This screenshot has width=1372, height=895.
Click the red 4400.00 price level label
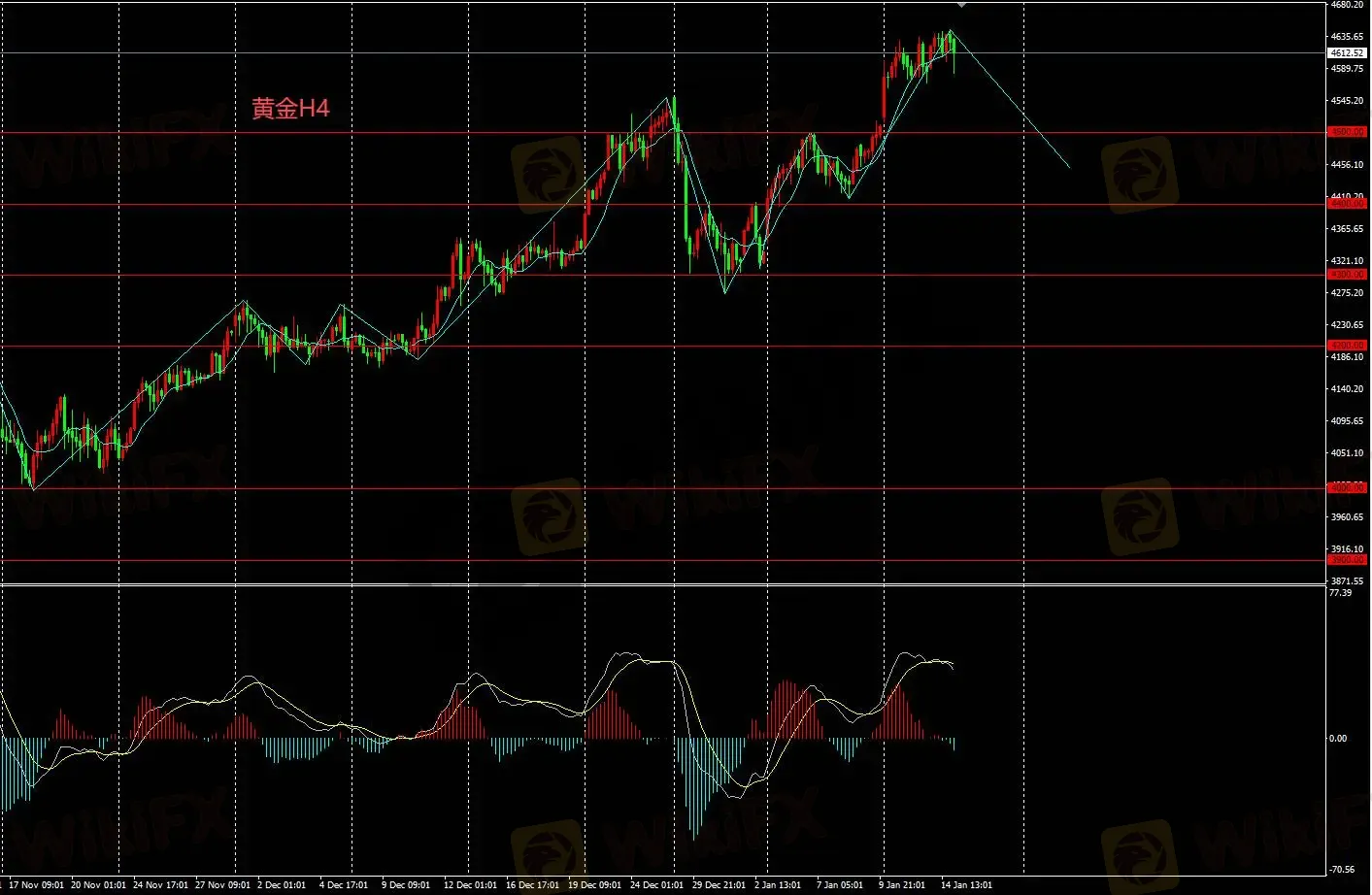[x=1347, y=204]
